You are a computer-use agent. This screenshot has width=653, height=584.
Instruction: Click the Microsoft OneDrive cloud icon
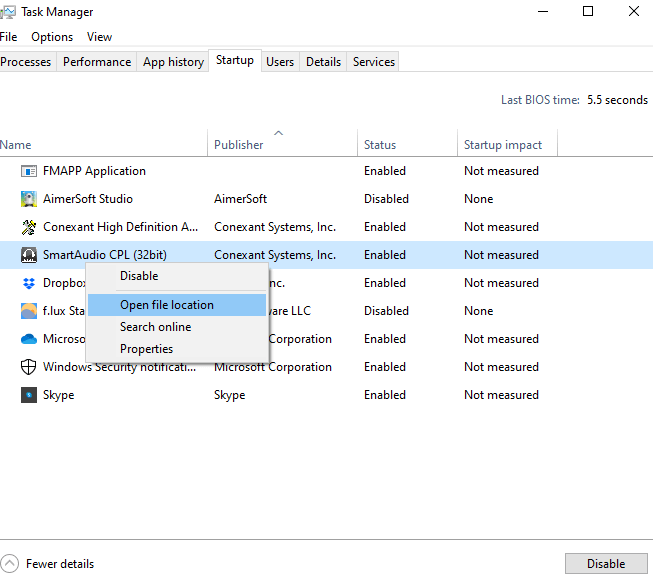(x=29, y=339)
